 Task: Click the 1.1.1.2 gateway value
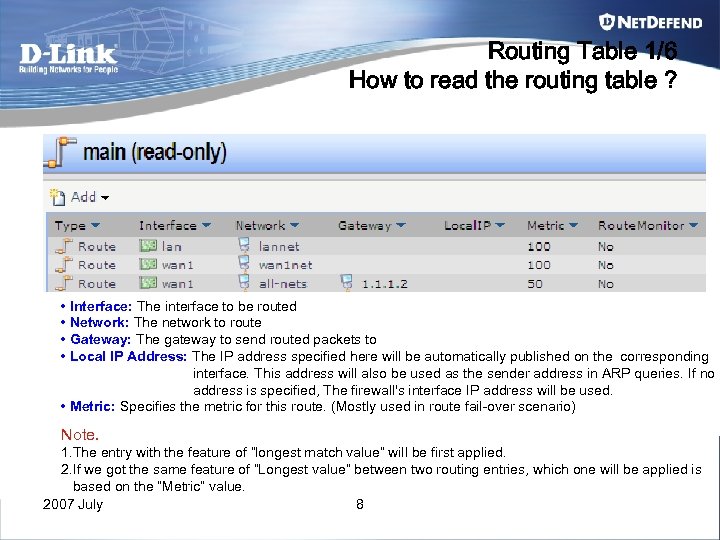pyautogui.click(x=385, y=284)
